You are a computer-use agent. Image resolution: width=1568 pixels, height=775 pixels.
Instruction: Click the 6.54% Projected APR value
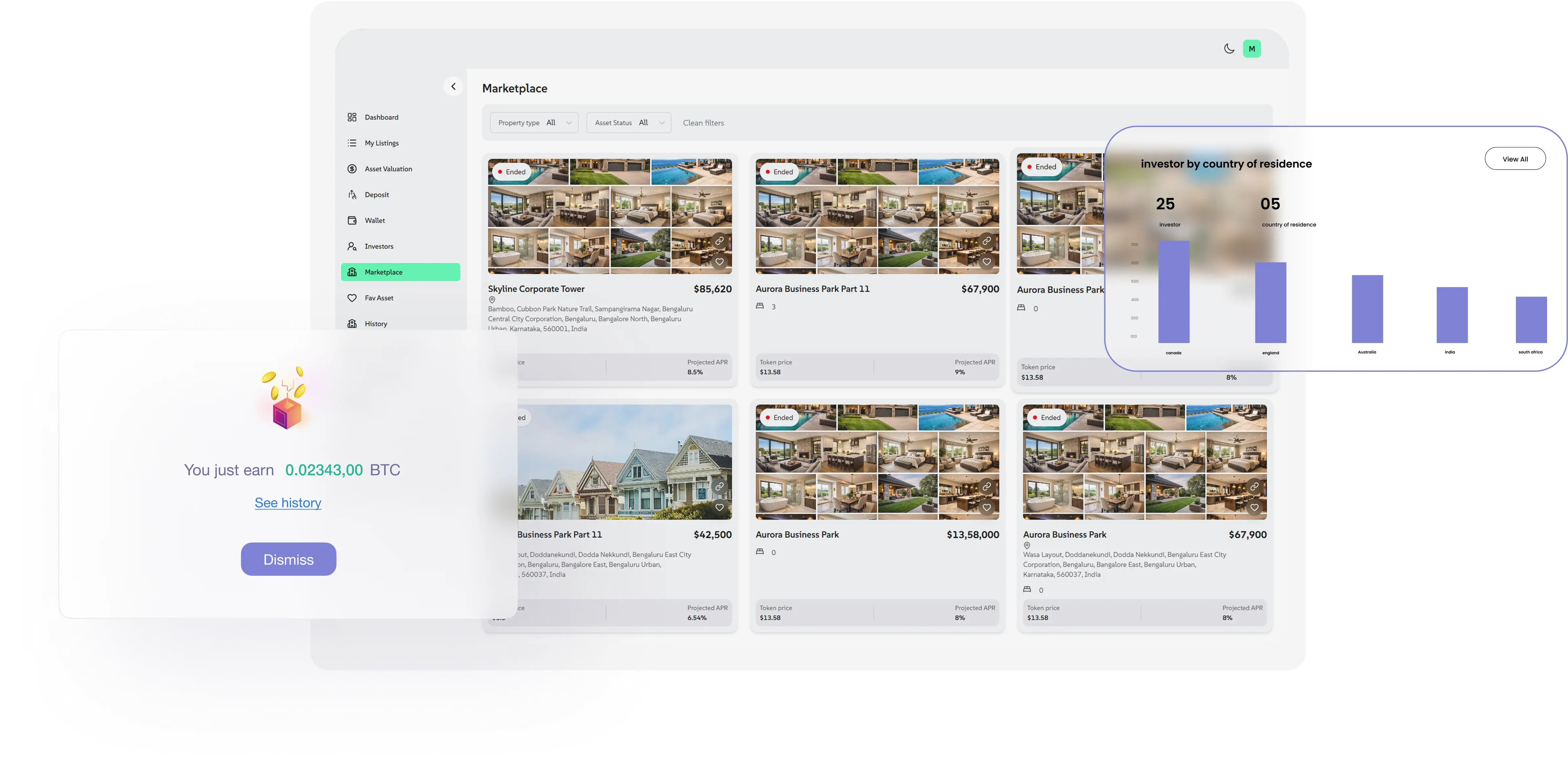click(x=697, y=618)
